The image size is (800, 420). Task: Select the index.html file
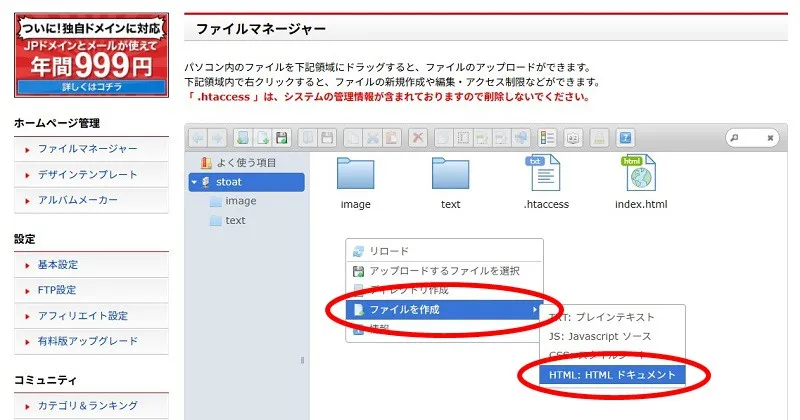641,183
